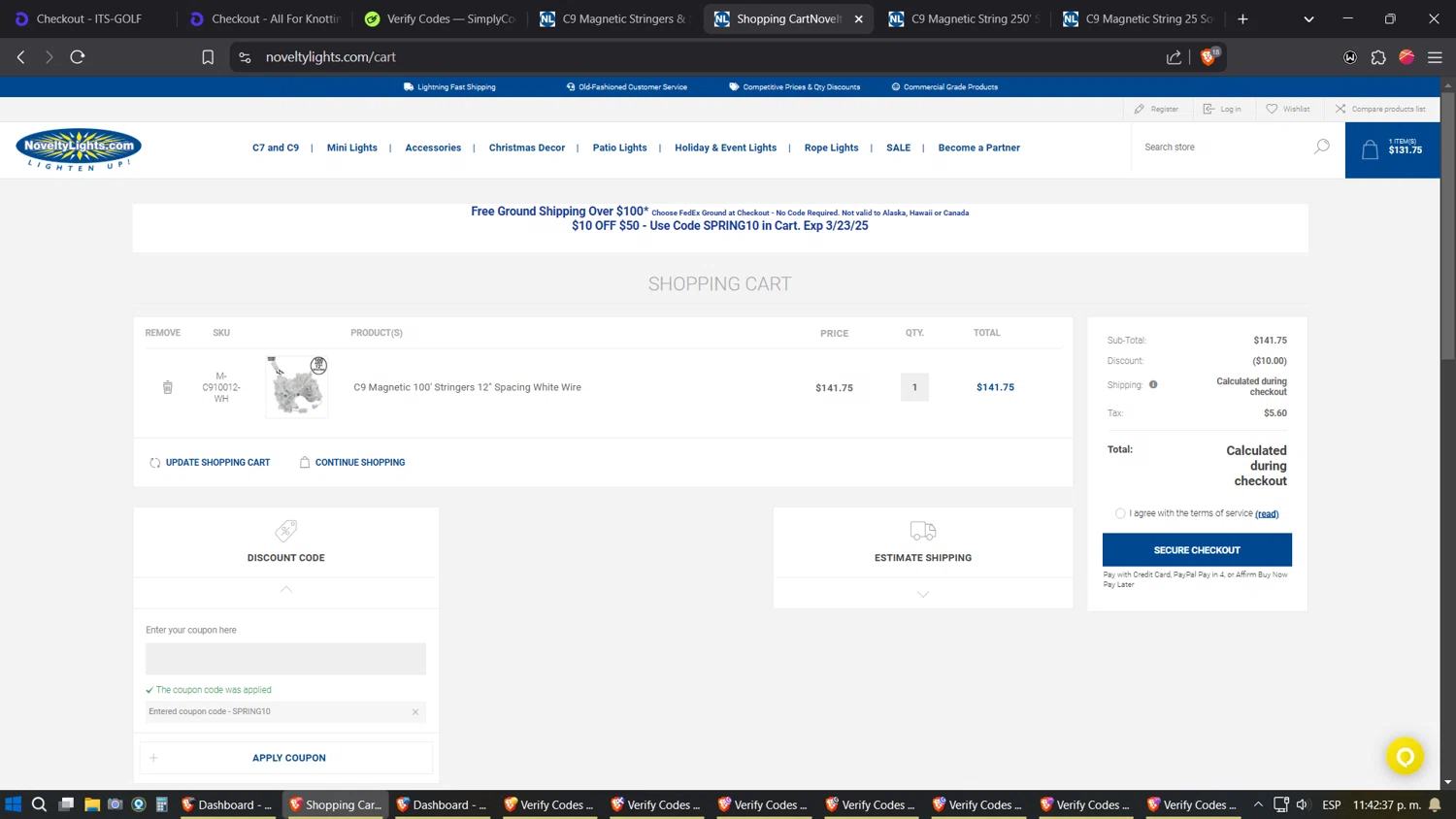Open the Compare products list link
Screen dimensions: 1456x819
click(x=1380, y=109)
